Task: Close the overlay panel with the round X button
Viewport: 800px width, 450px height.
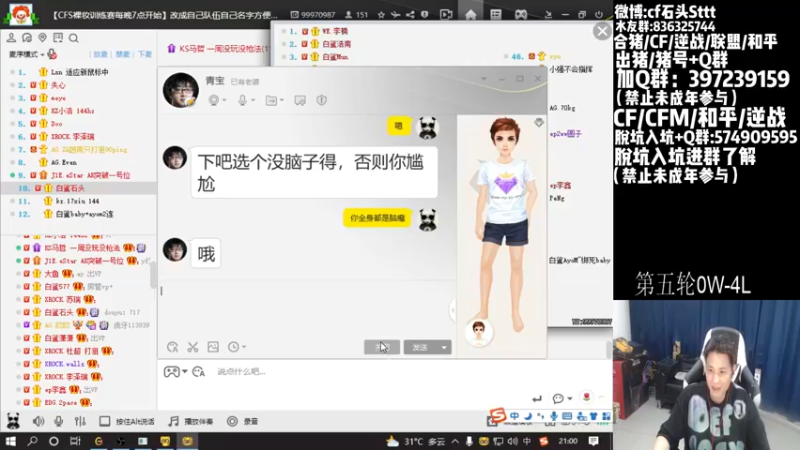Action: 602,32
